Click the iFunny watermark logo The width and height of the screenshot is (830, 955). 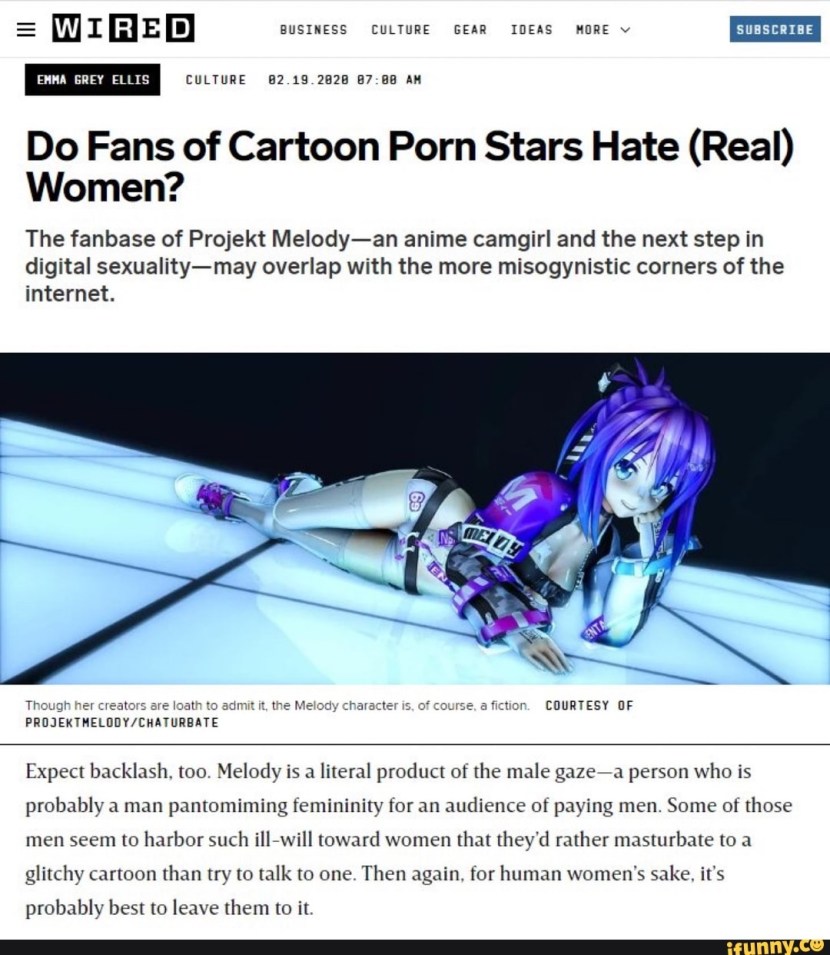776,946
